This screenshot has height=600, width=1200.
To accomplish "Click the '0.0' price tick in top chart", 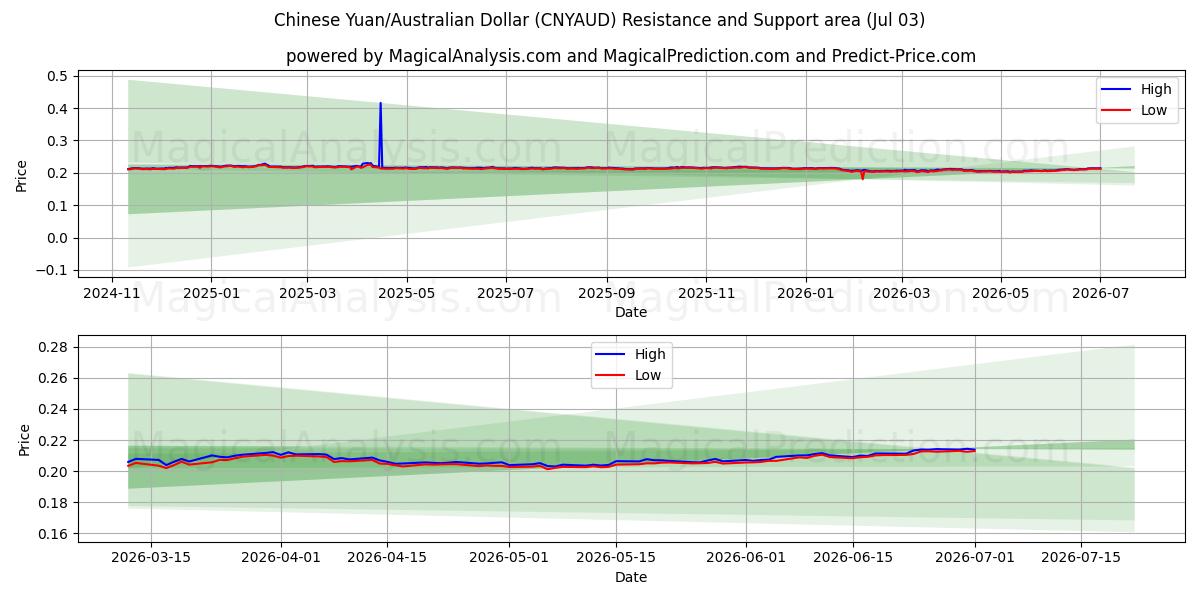I will tap(57, 238).
